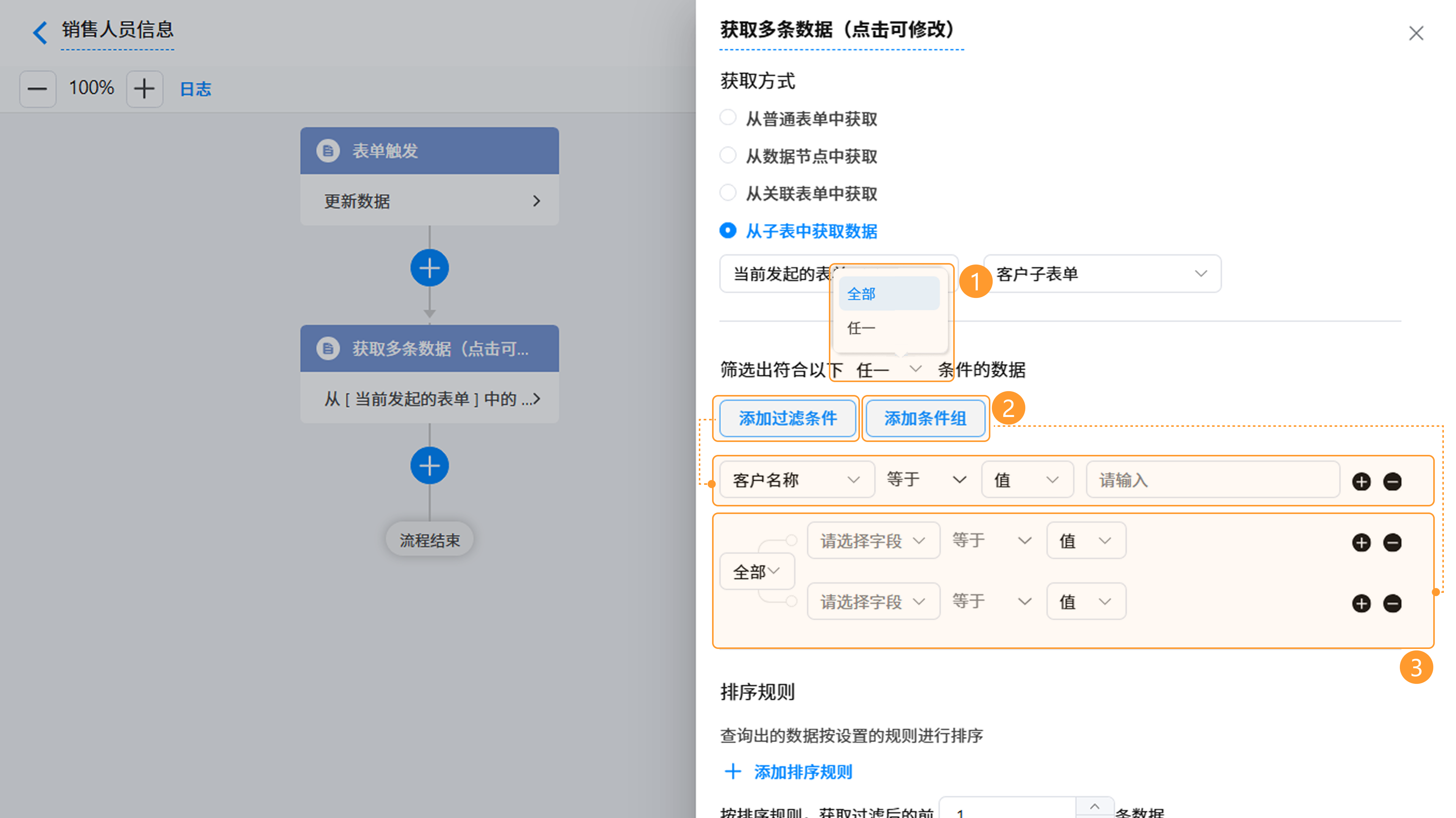Click the 获取多条数据 node document icon
The image size is (1456, 818).
click(x=328, y=349)
